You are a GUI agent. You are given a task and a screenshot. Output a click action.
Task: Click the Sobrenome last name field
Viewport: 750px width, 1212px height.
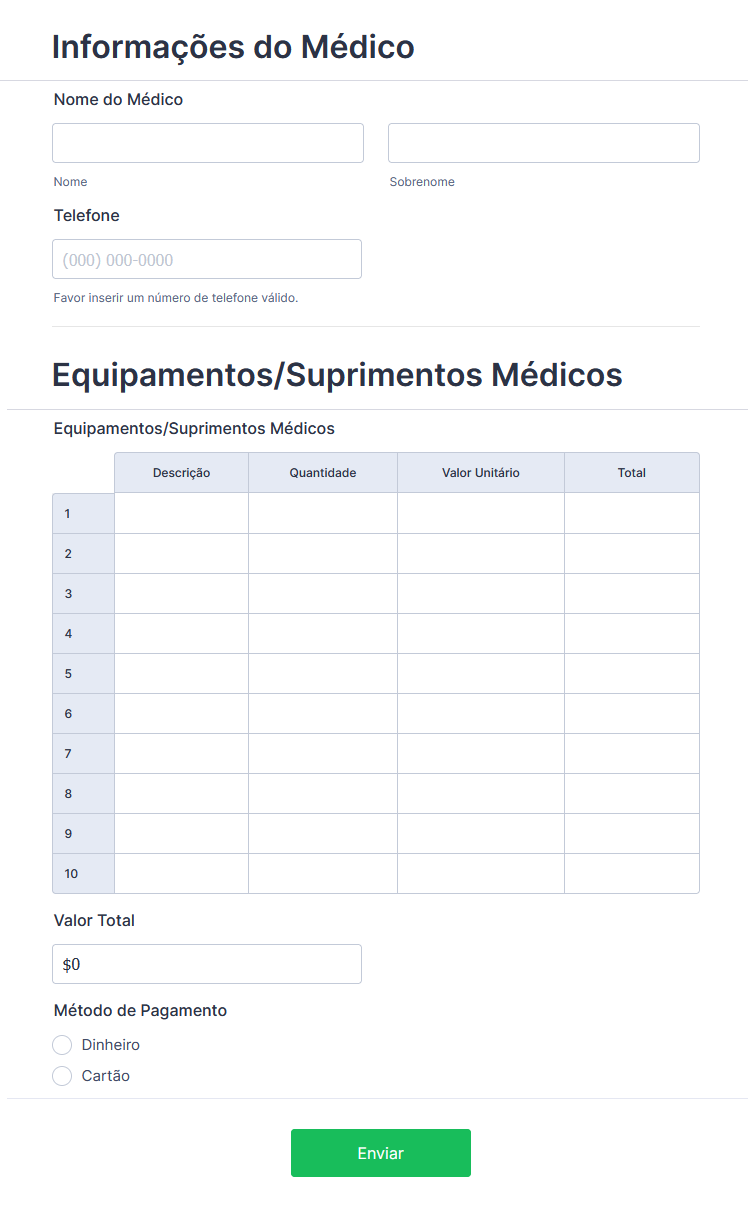[543, 143]
